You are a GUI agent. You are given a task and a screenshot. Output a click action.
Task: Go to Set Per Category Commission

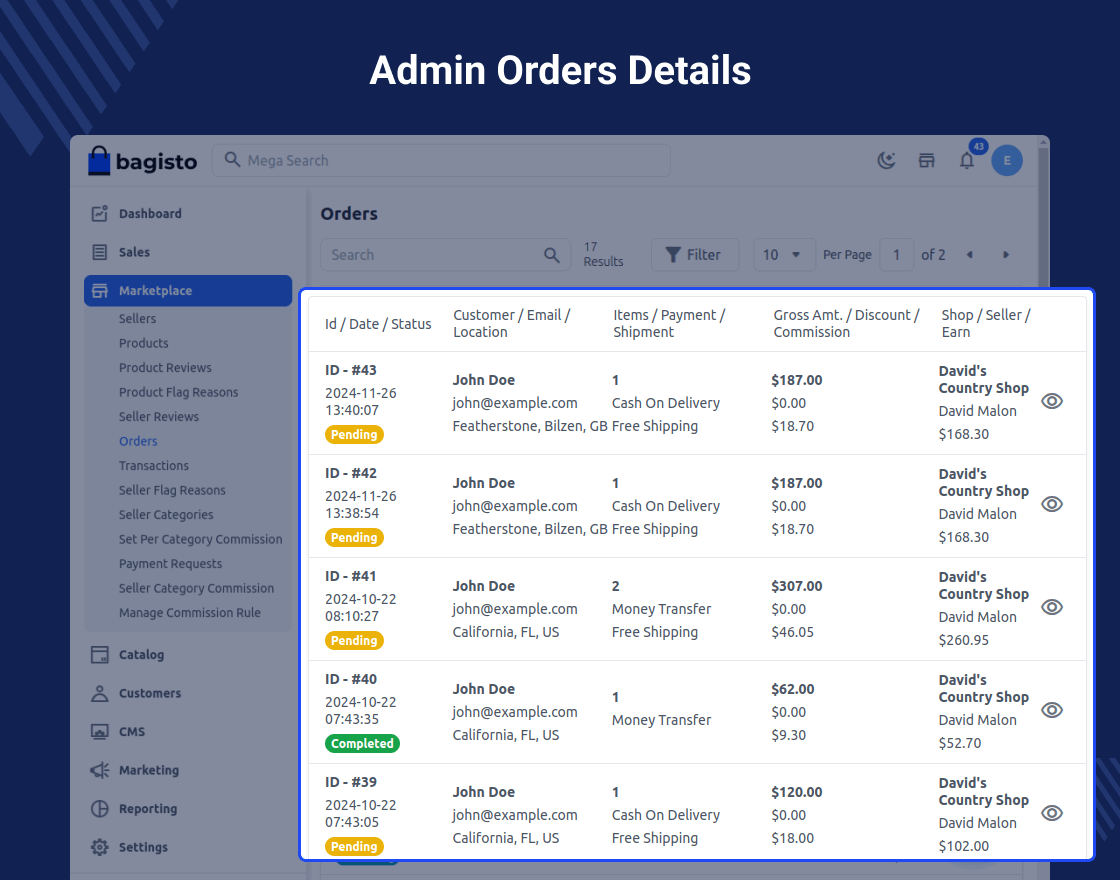tap(201, 539)
